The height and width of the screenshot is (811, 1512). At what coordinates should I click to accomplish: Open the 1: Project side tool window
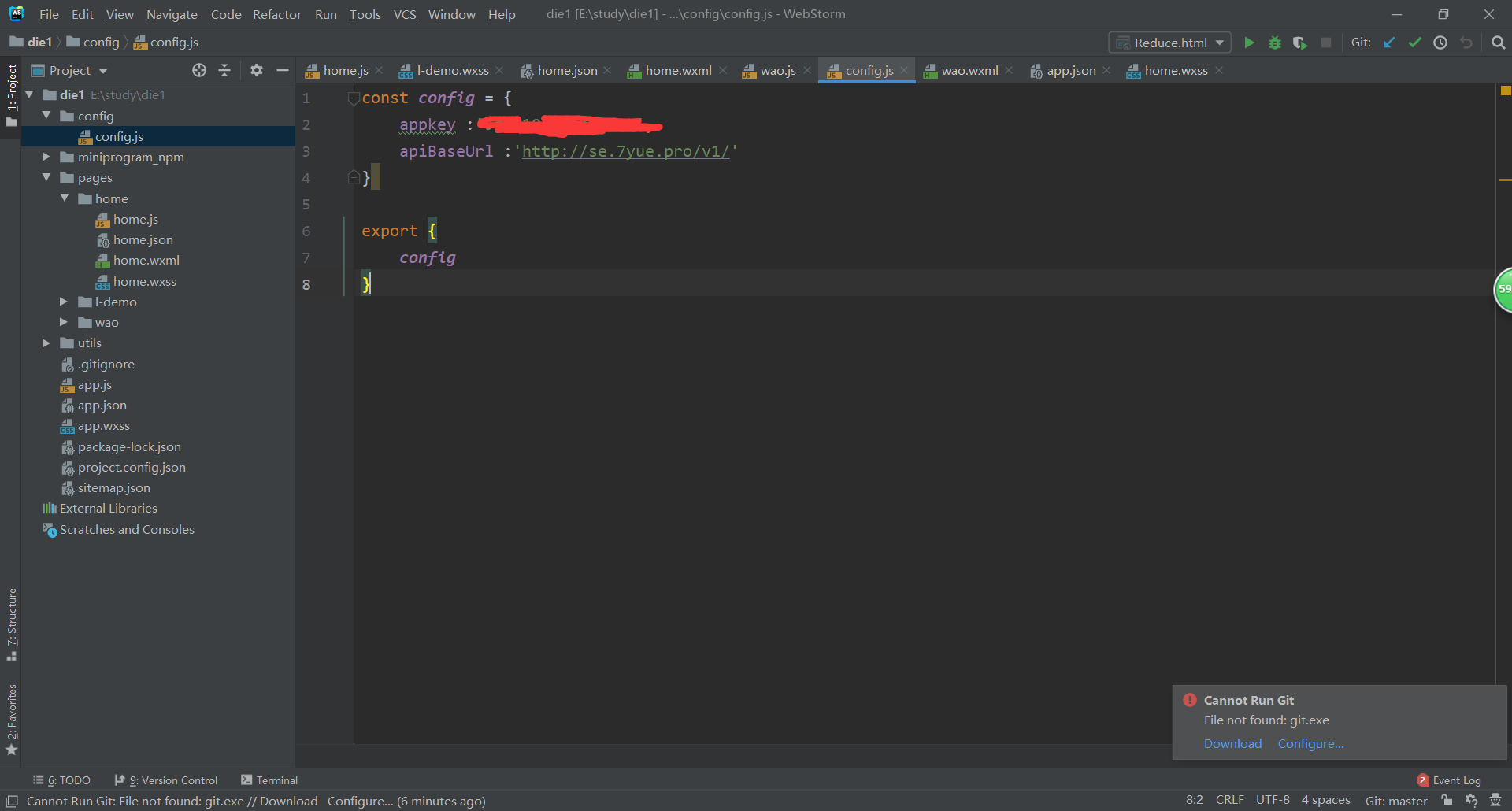(11, 94)
